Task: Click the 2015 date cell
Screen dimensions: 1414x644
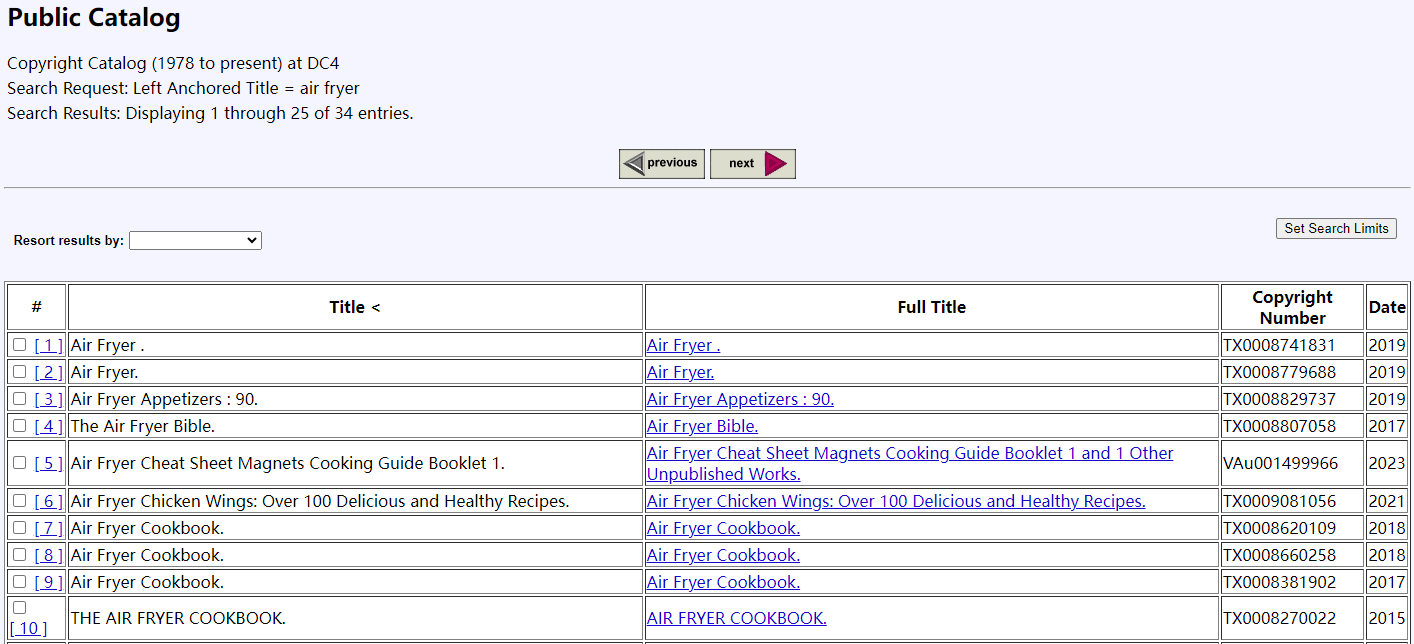Action: pyautogui.click(x=1387, y=618)
